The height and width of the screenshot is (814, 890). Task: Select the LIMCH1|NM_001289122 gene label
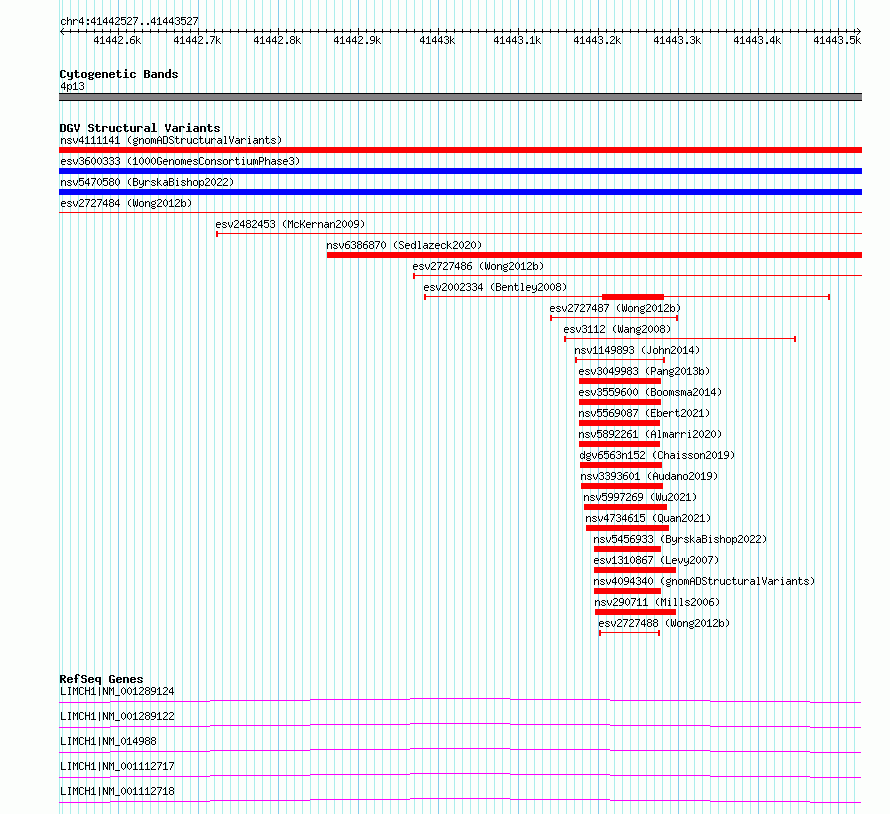[117, 716]
